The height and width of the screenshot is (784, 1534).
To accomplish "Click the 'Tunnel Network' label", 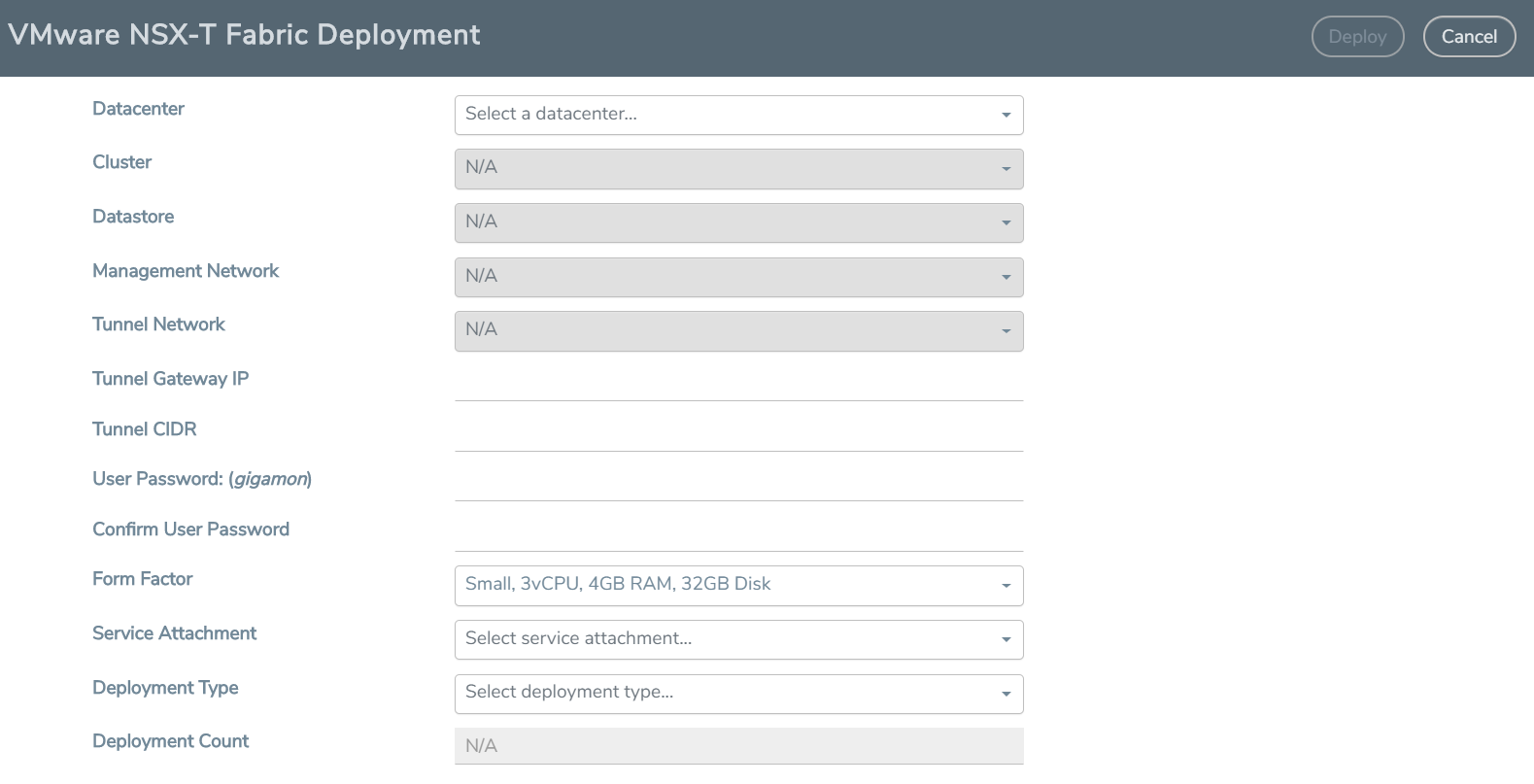I will (x=158, y=324).
